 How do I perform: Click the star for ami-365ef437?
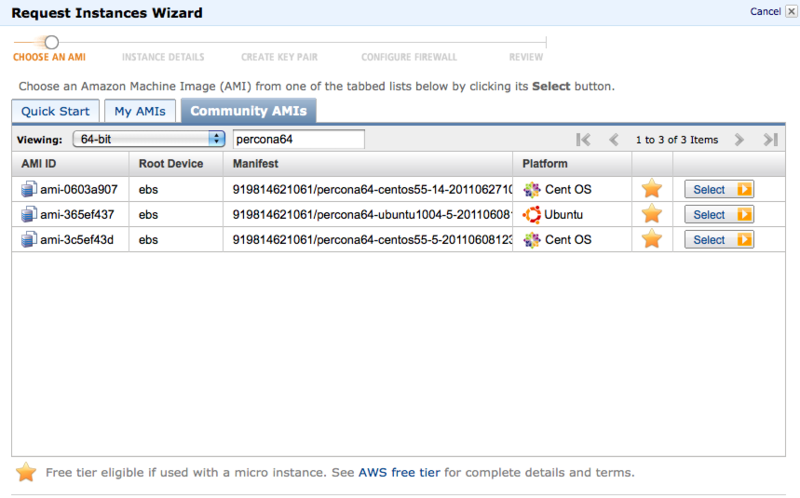pos(652,214)
